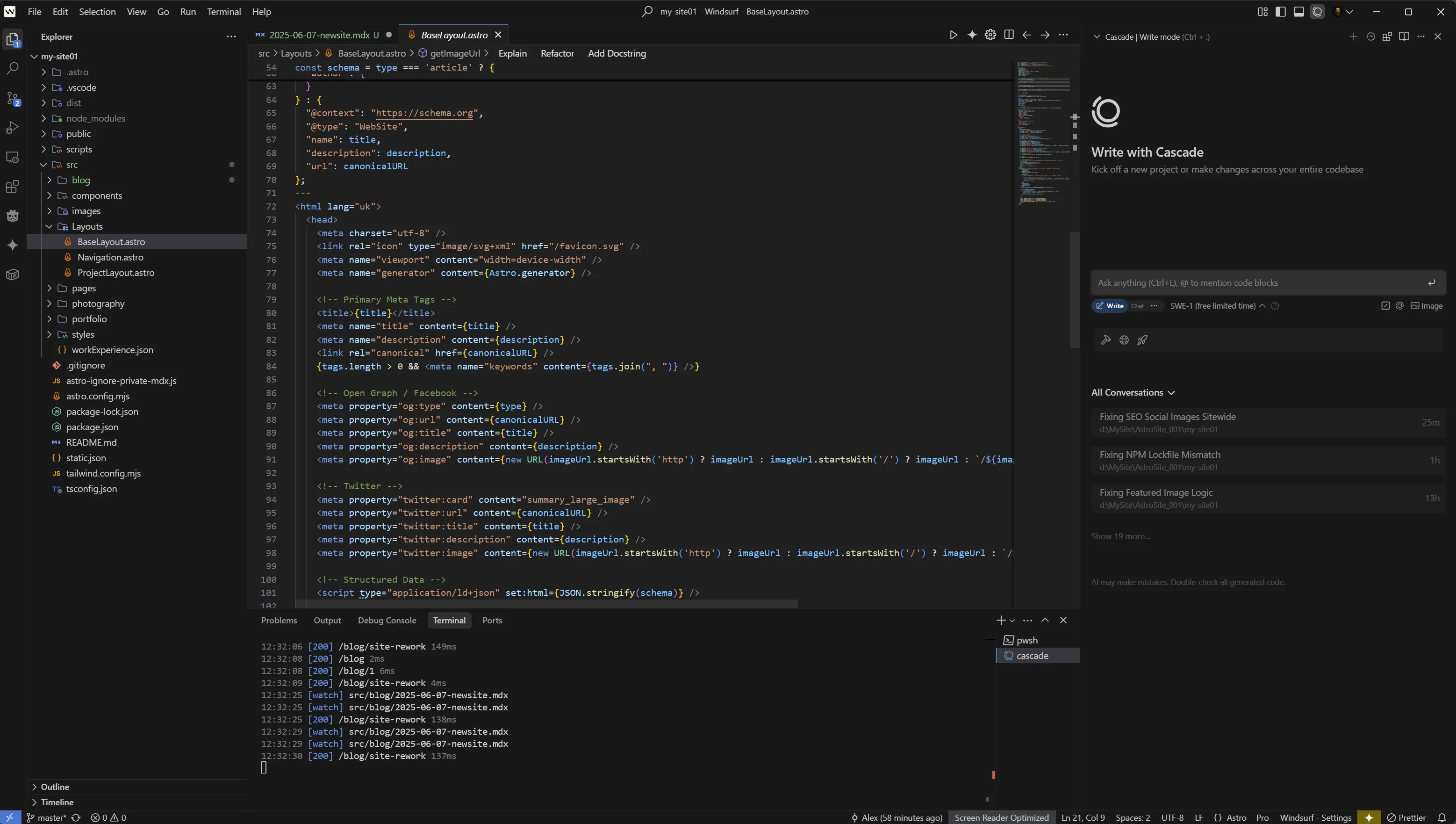Open the title bar command center search

725,11
